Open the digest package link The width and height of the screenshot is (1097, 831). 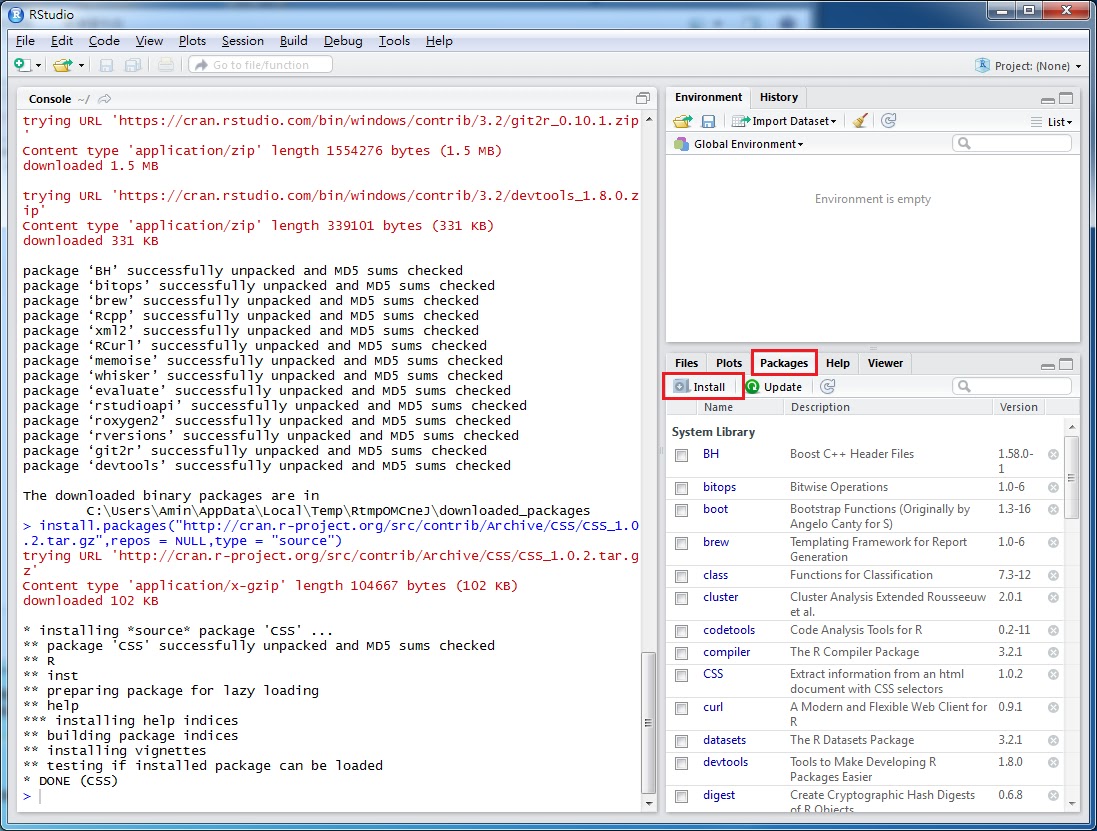(719, 795)
